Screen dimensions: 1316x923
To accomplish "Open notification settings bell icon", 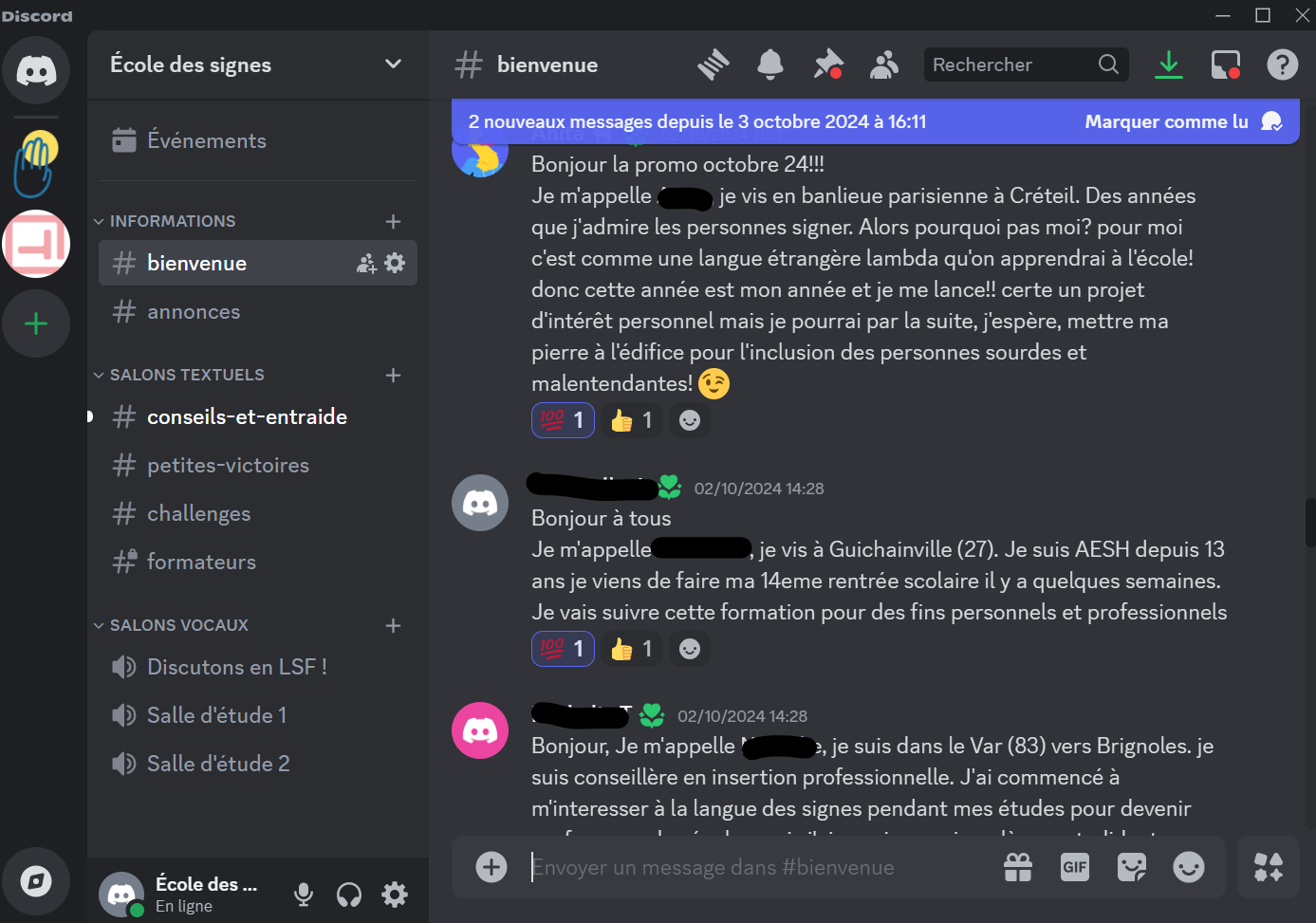I will 770,65.
